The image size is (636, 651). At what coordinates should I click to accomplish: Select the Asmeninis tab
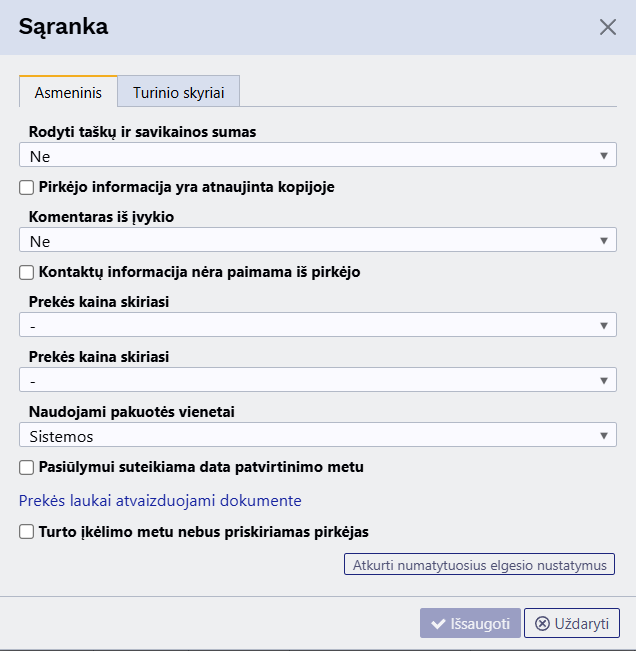[68, 91]
